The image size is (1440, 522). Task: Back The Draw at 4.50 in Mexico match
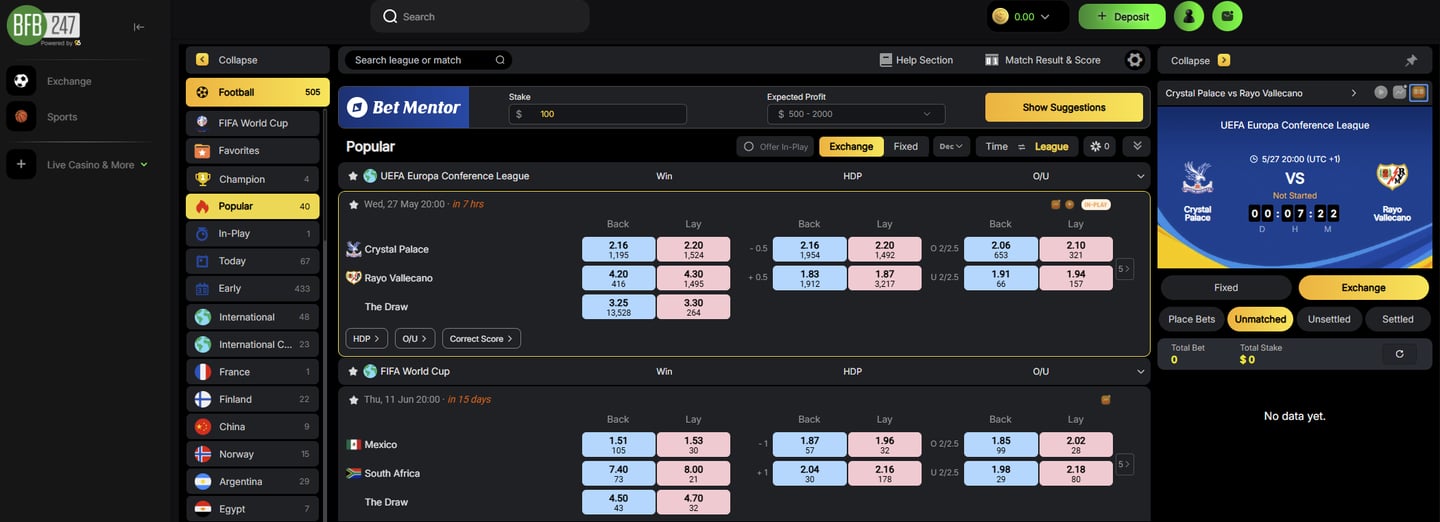(x=618, y=502)
